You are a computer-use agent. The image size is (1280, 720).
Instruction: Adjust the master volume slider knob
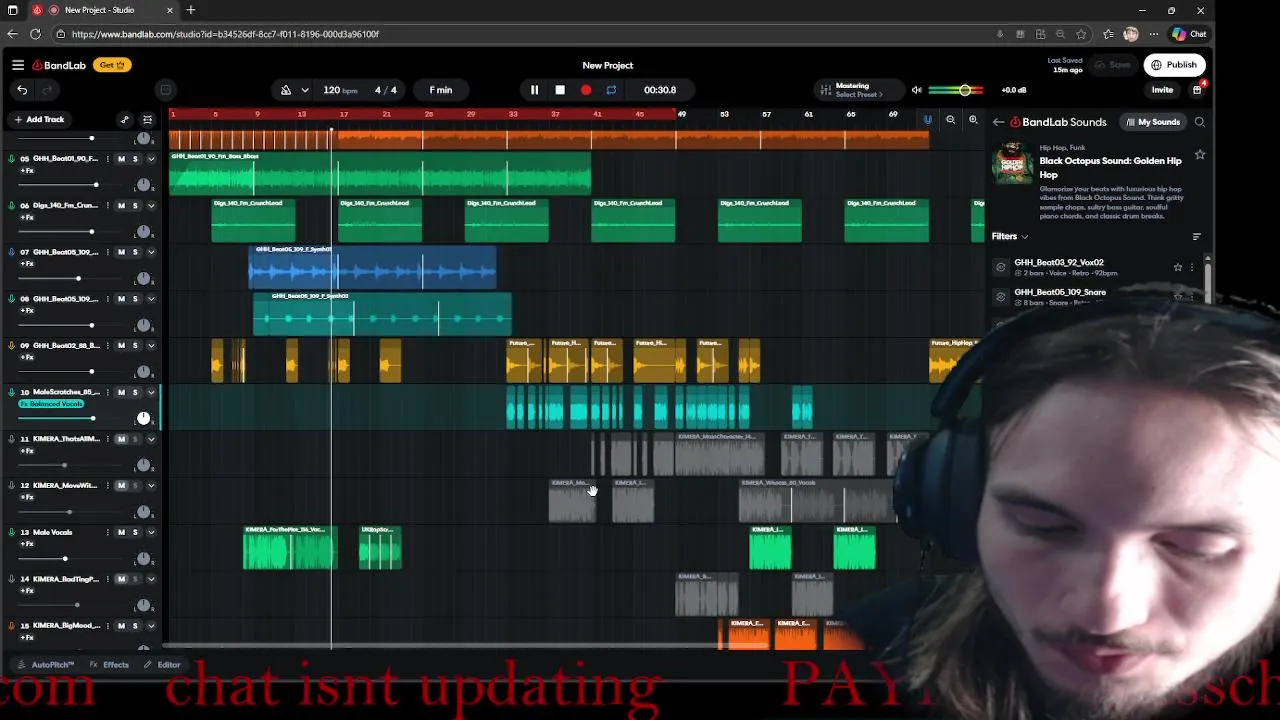965,90
